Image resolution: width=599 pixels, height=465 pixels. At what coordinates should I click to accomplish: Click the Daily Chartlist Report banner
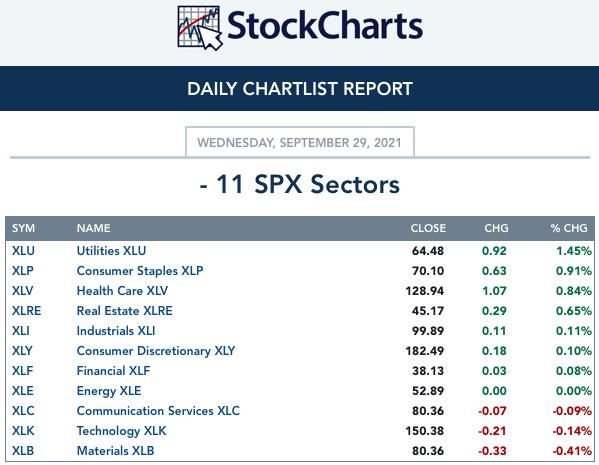(x=300, y=89)
